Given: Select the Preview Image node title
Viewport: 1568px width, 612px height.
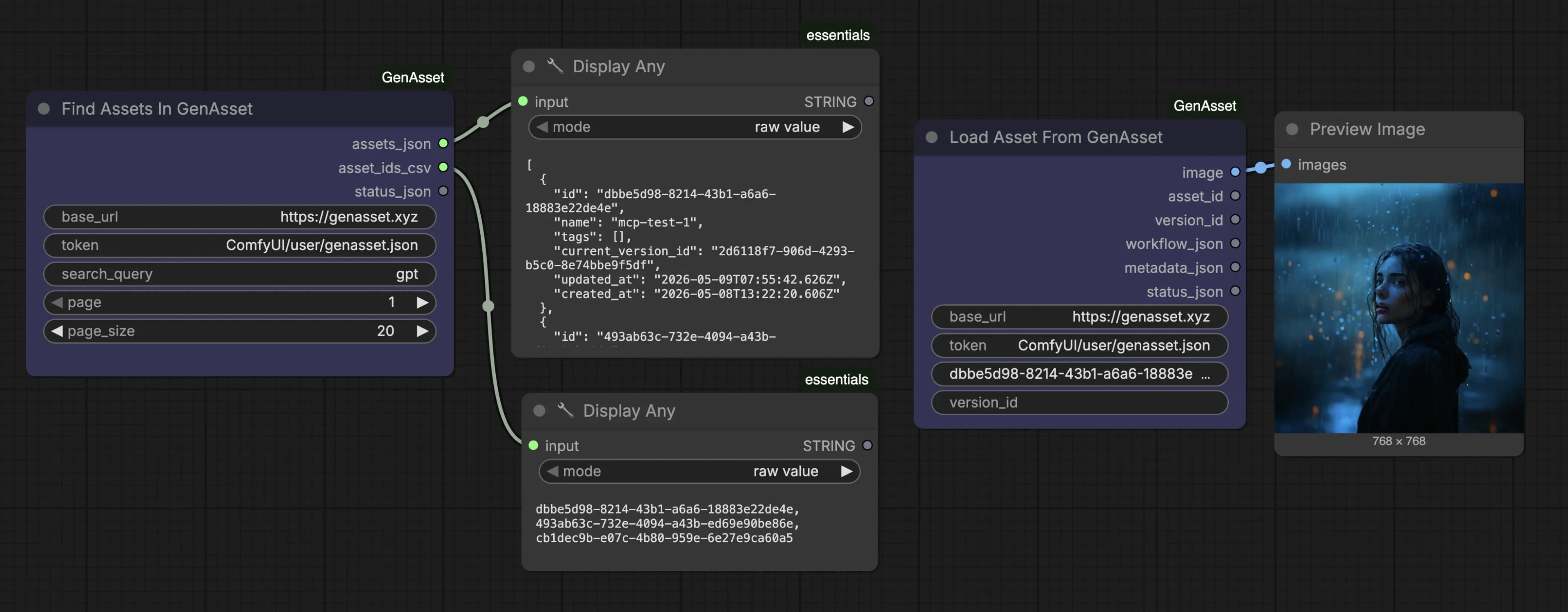Looking at the screenshot, I should pos(1367,130).
